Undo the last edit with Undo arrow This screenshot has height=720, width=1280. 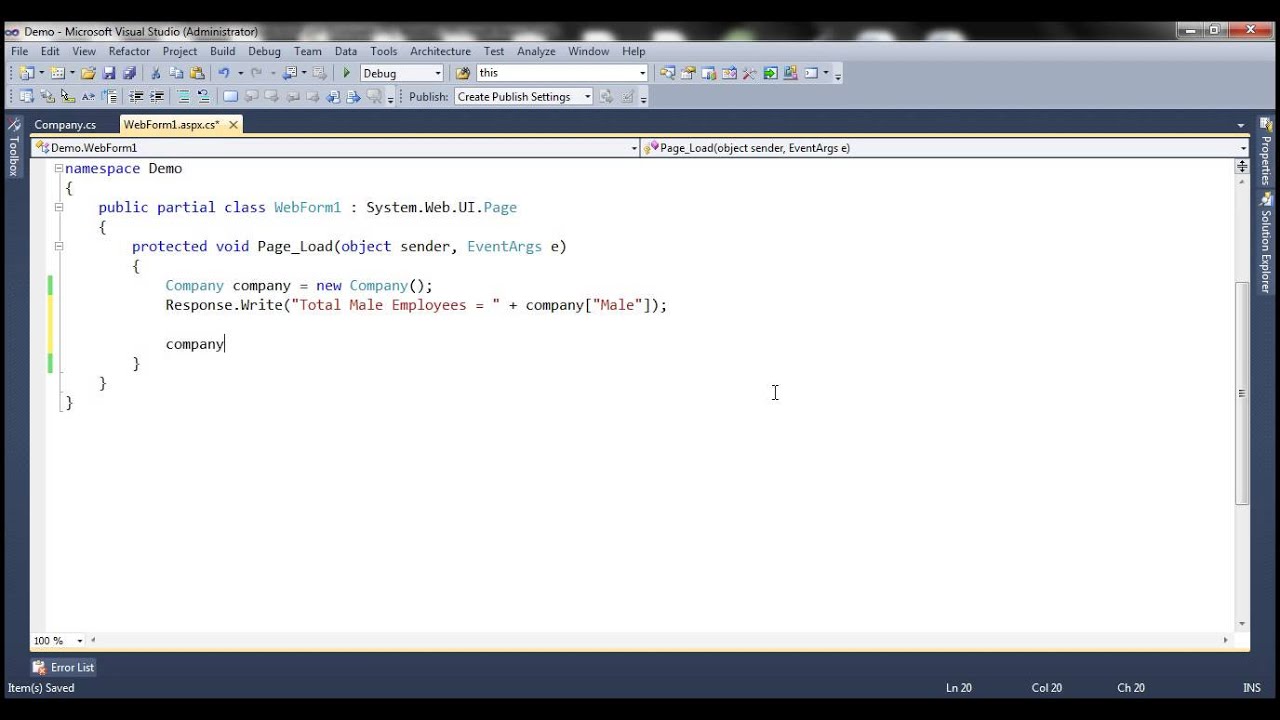click(x=224, y=73)
